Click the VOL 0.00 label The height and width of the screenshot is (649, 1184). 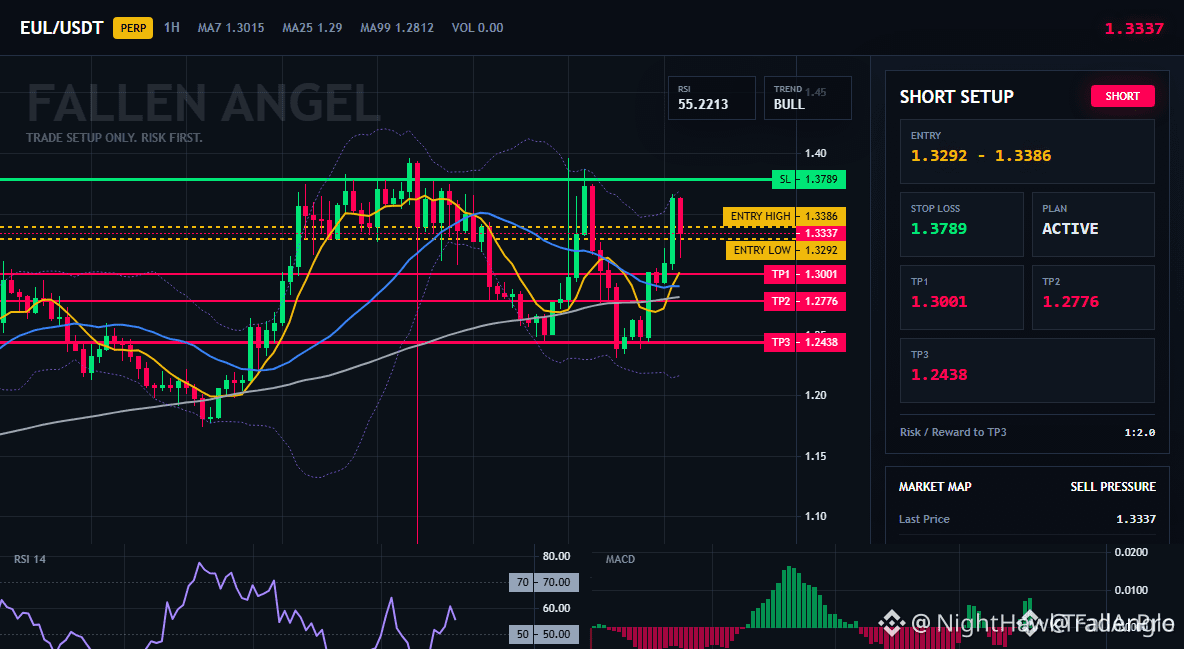tap(477, 27)
